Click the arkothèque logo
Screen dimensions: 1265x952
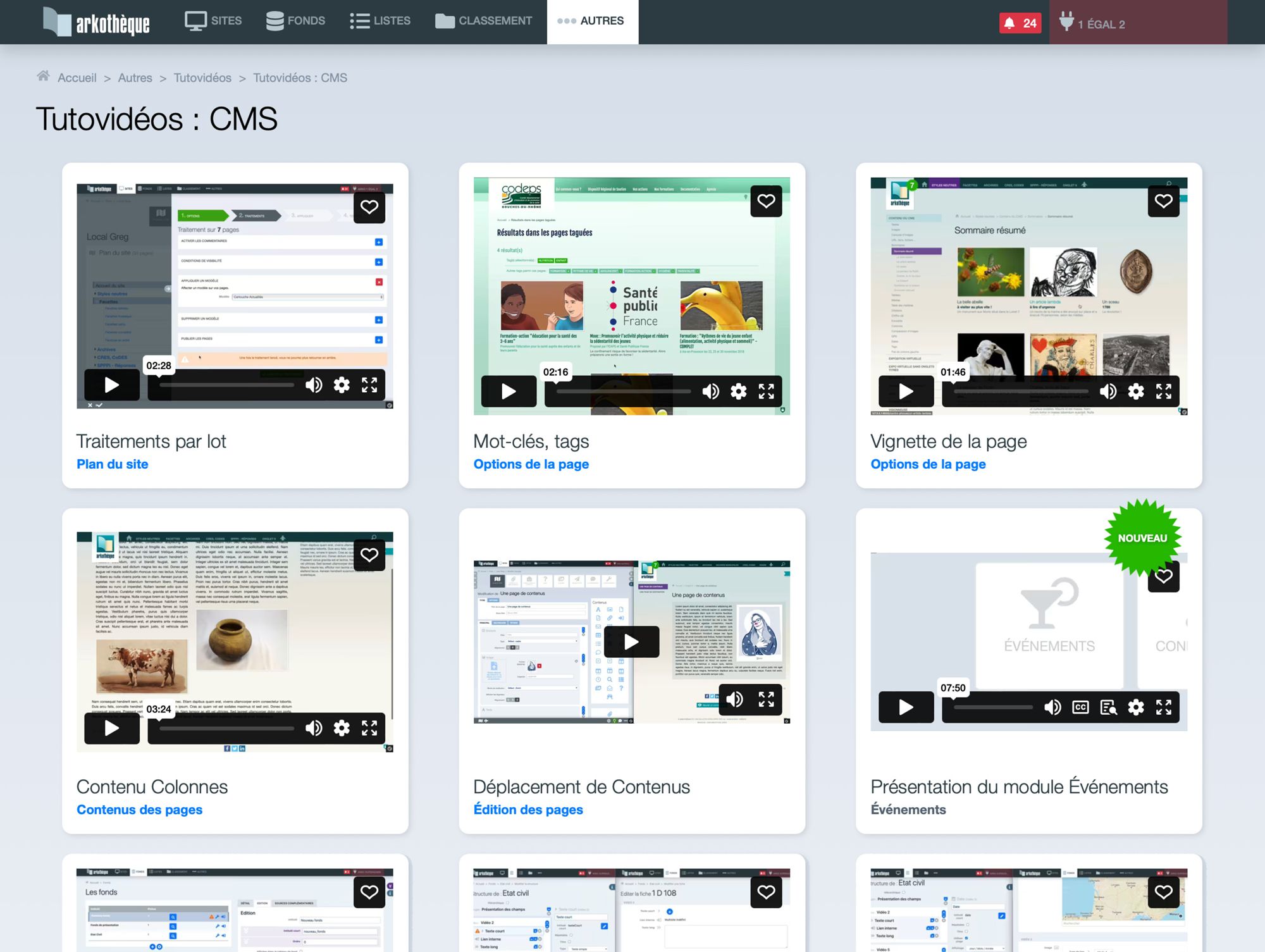click(x=96, y=22)
